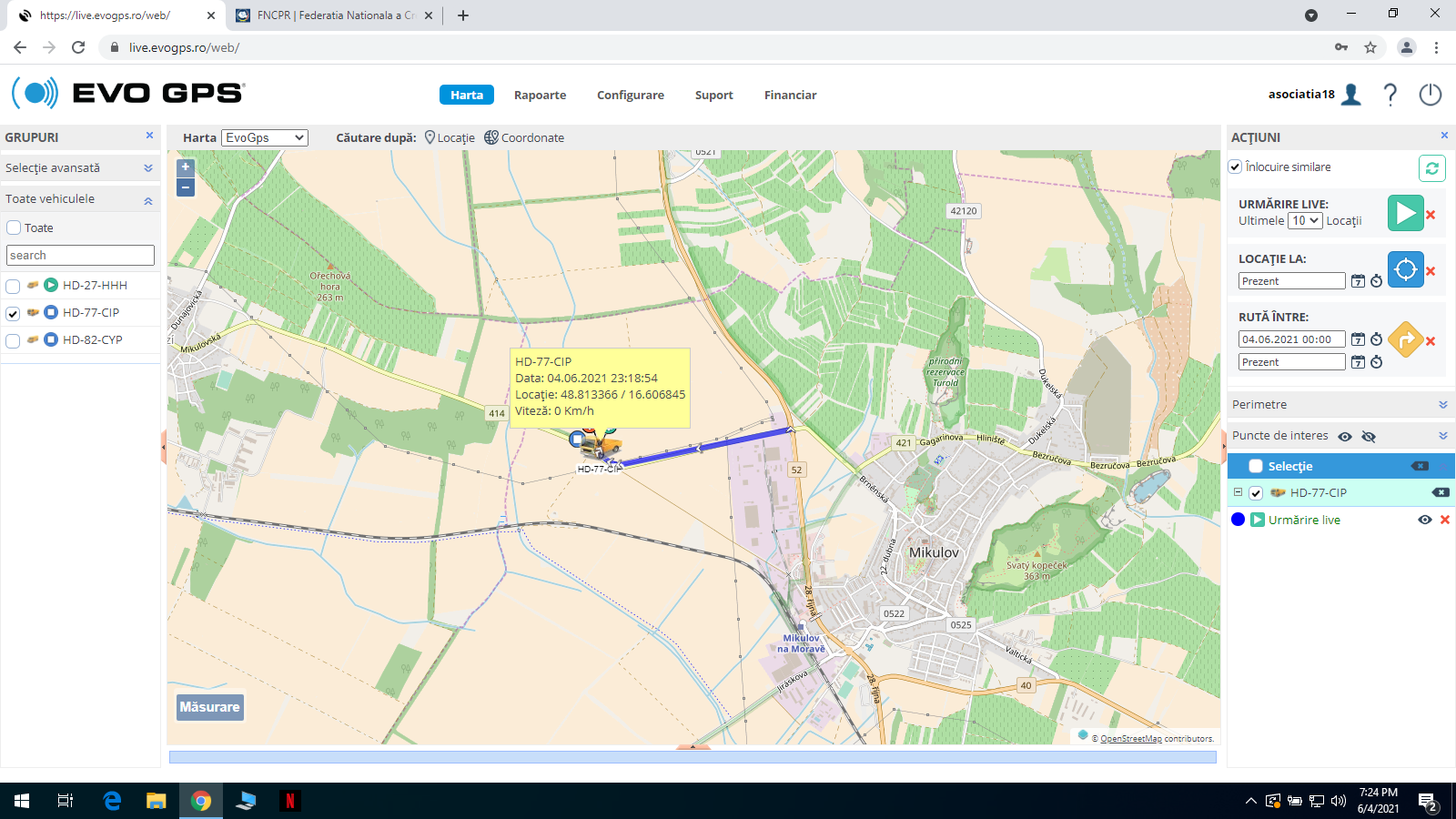The height and width of the screenshot is (819, 1456).
Task: Check the HD-27-HHH vehicle checkbox
Action: pyautogui.click(x=13, y=286)
